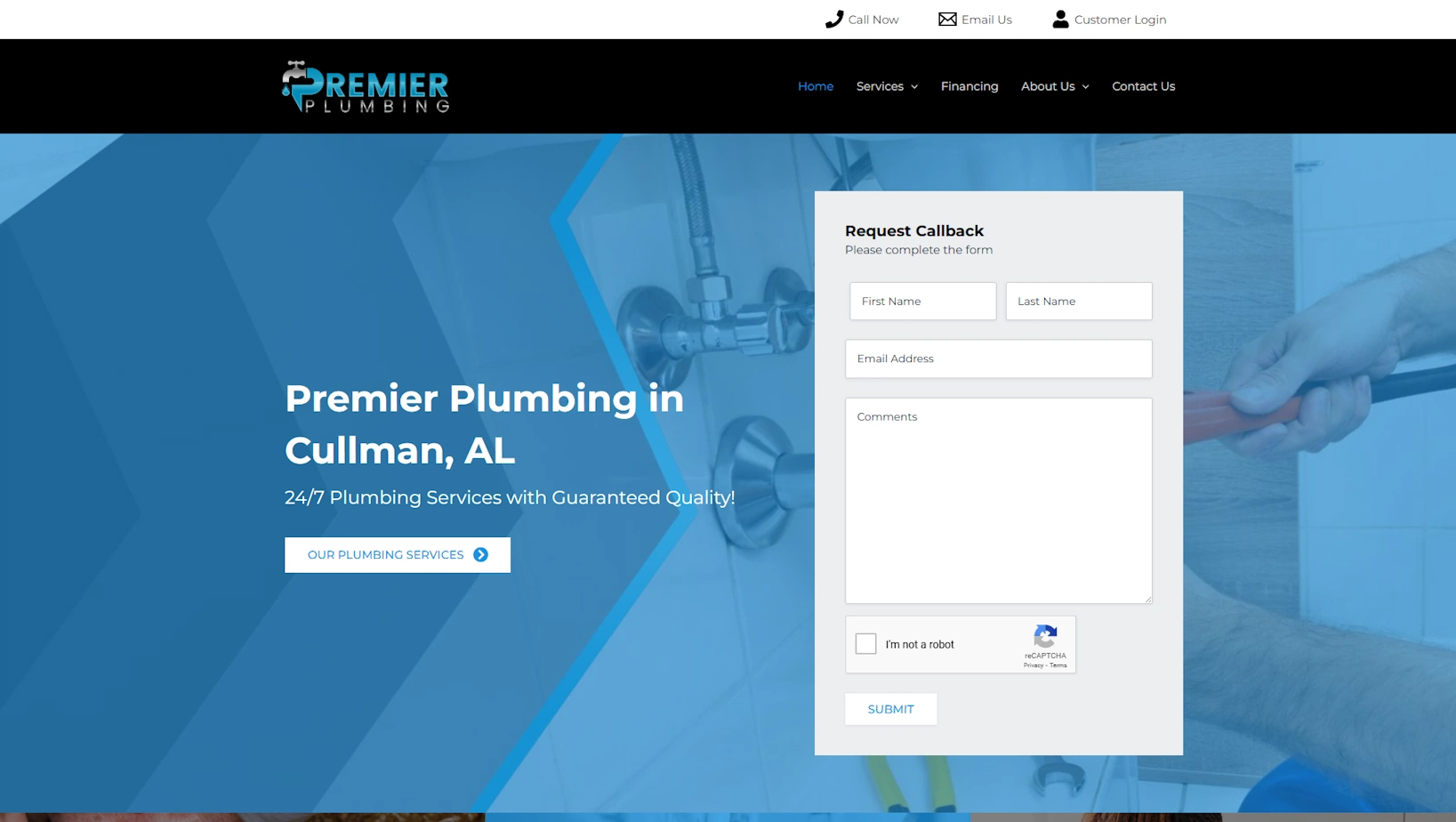Expand the About Us dropdown menu
Screen dimensions: 1456x822
[x=1054, y=86]
